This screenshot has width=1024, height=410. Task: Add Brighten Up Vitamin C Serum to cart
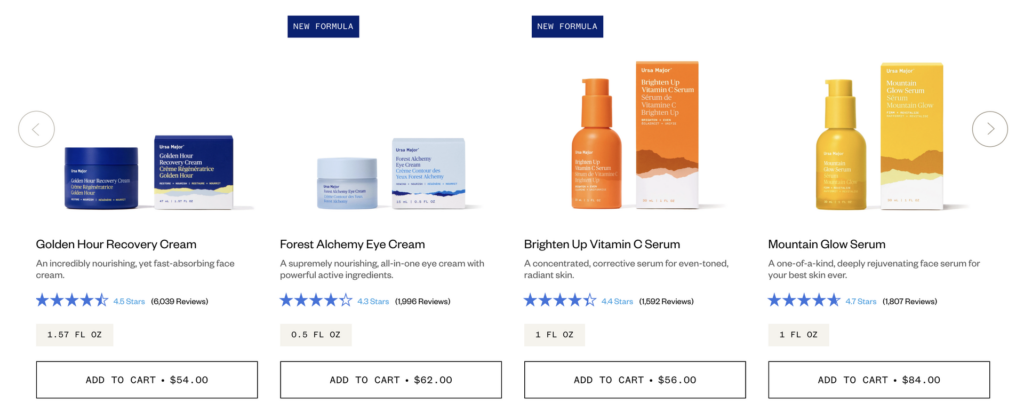click(635, 380)
